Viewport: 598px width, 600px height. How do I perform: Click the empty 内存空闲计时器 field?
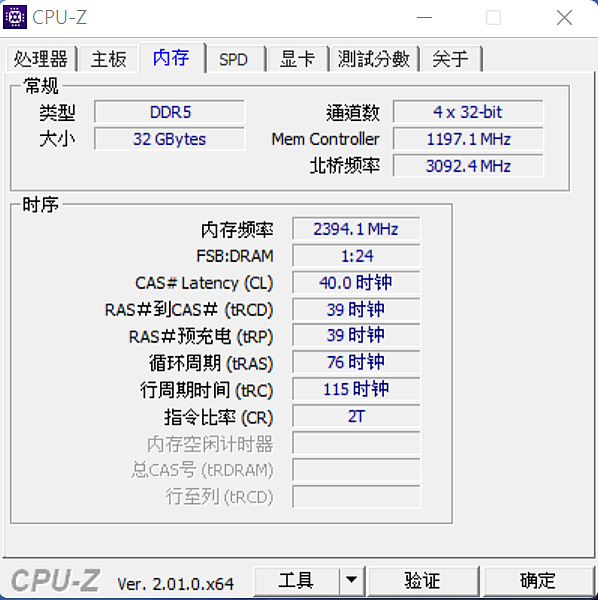[356, 443]
